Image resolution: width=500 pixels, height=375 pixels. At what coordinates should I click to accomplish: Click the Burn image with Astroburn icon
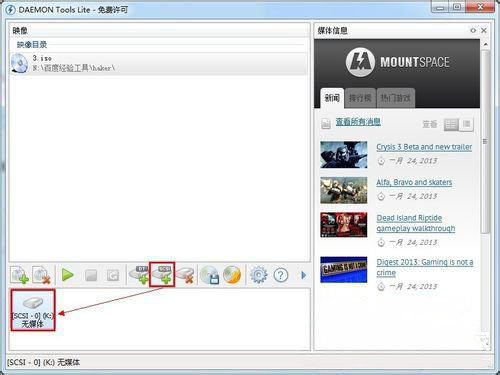(x=232, y=275)
